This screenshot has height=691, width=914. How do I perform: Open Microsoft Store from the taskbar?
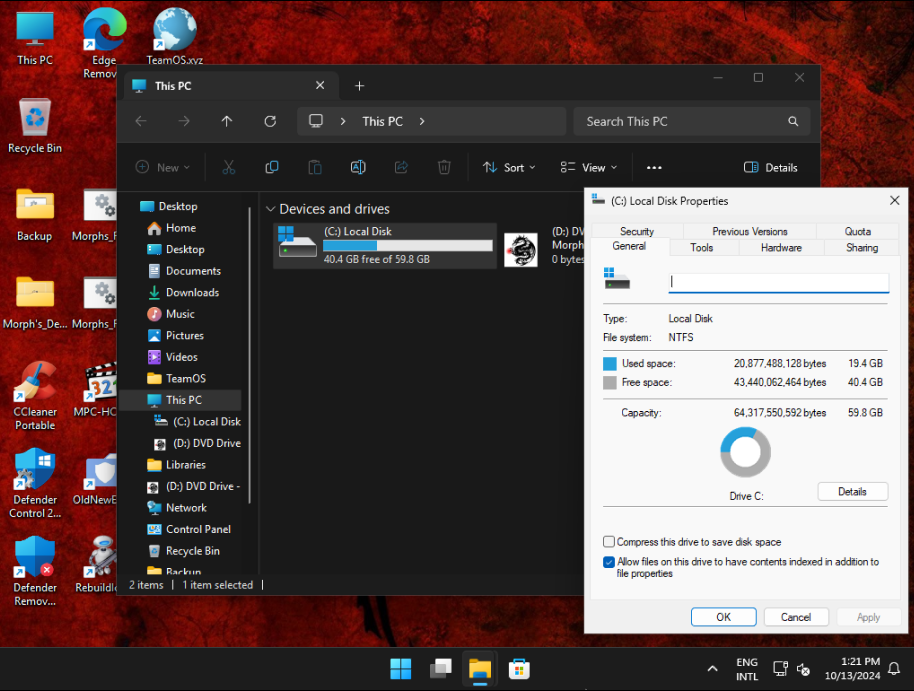519,668
